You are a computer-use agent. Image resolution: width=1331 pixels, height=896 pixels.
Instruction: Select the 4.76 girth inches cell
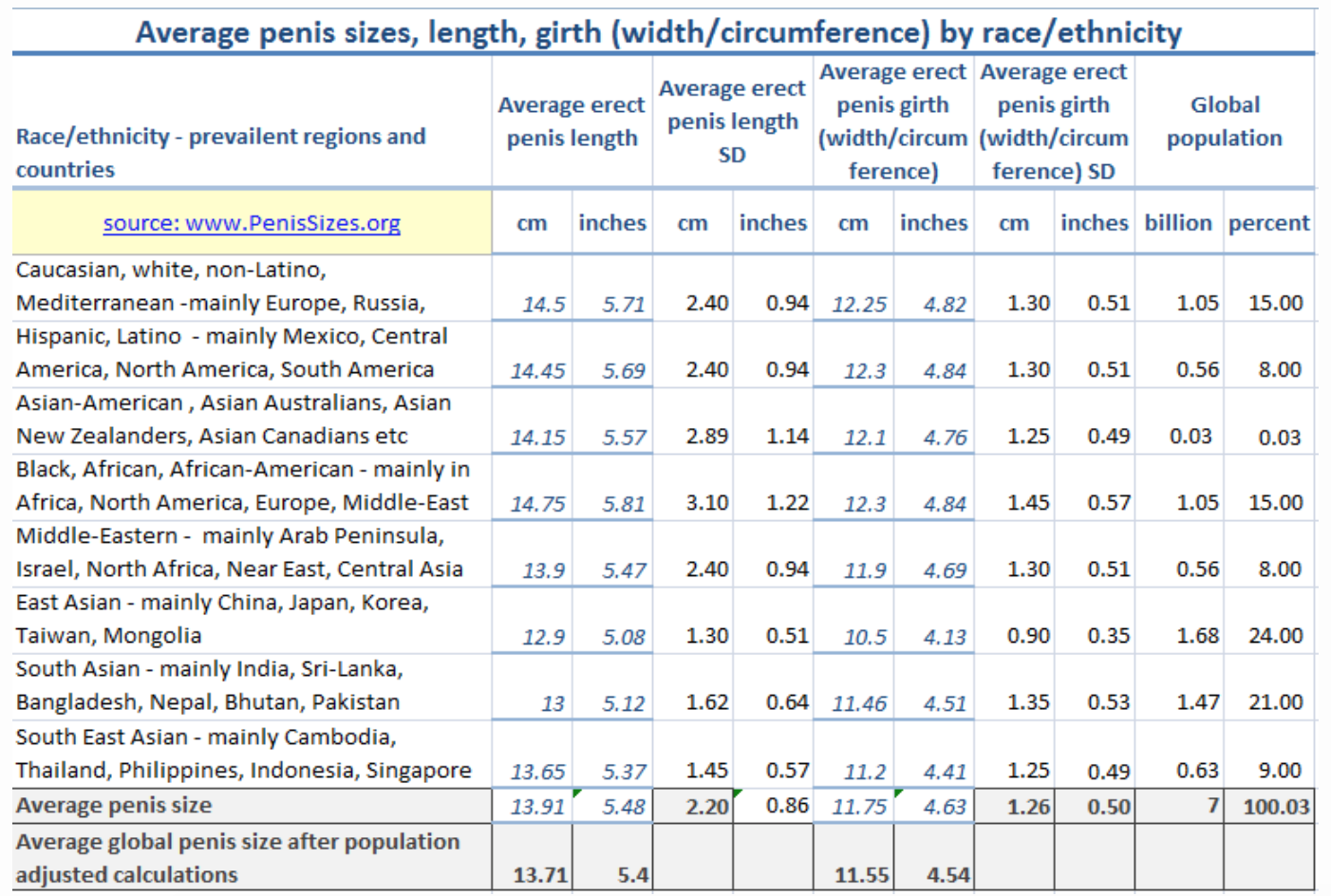click(945, 438)
